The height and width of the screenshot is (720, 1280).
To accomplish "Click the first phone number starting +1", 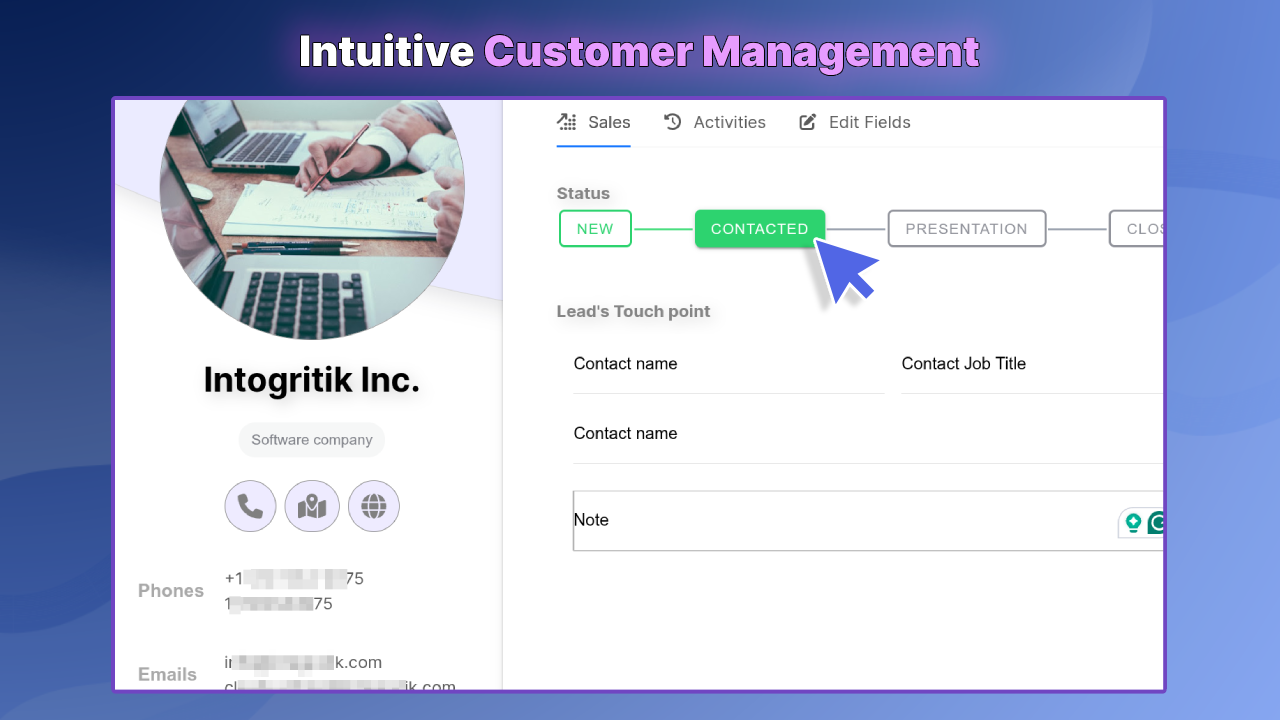I will coord(294,578).
